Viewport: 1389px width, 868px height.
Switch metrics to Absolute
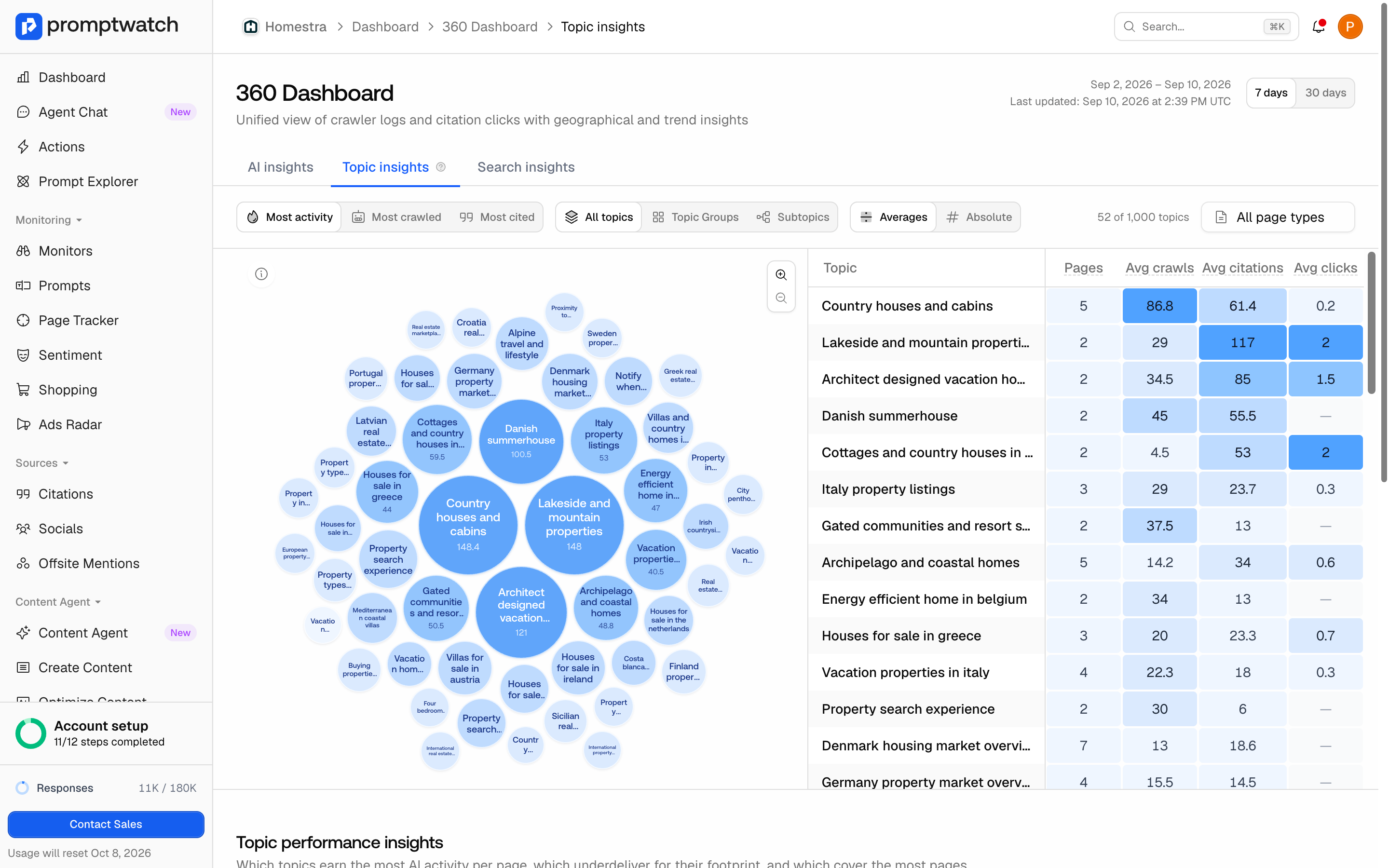979,217
